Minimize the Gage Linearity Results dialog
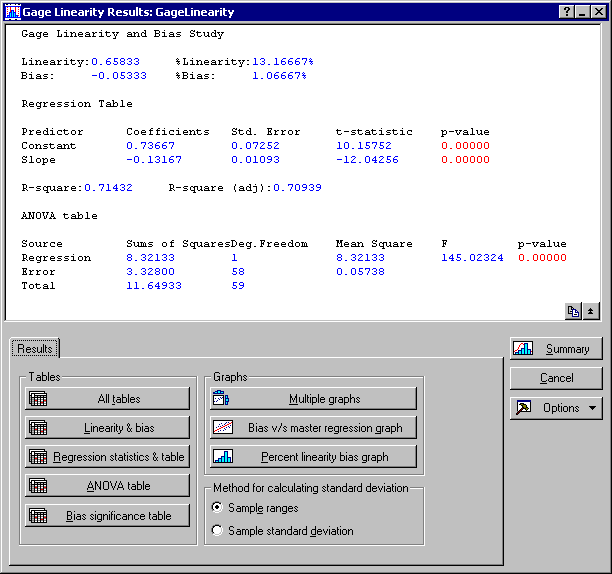This screenshot has width=612, height=574. click(x=582, y=12)
